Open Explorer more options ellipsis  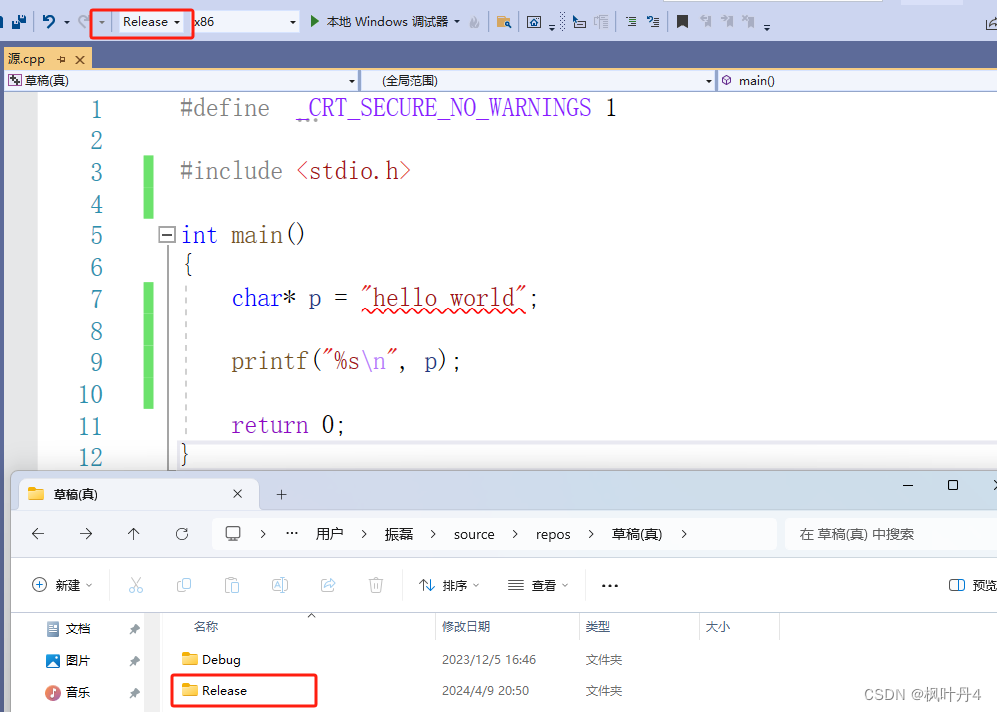[x=610, y=585]
